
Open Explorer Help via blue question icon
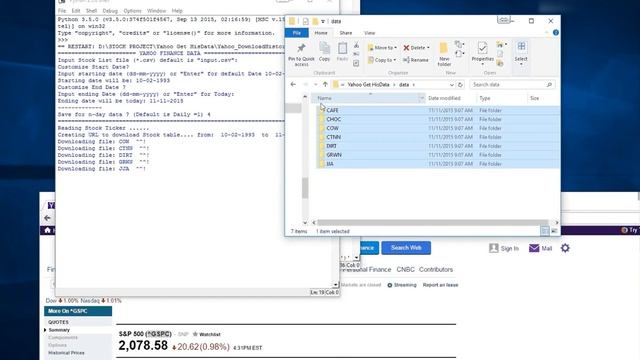tap(556, 33)
